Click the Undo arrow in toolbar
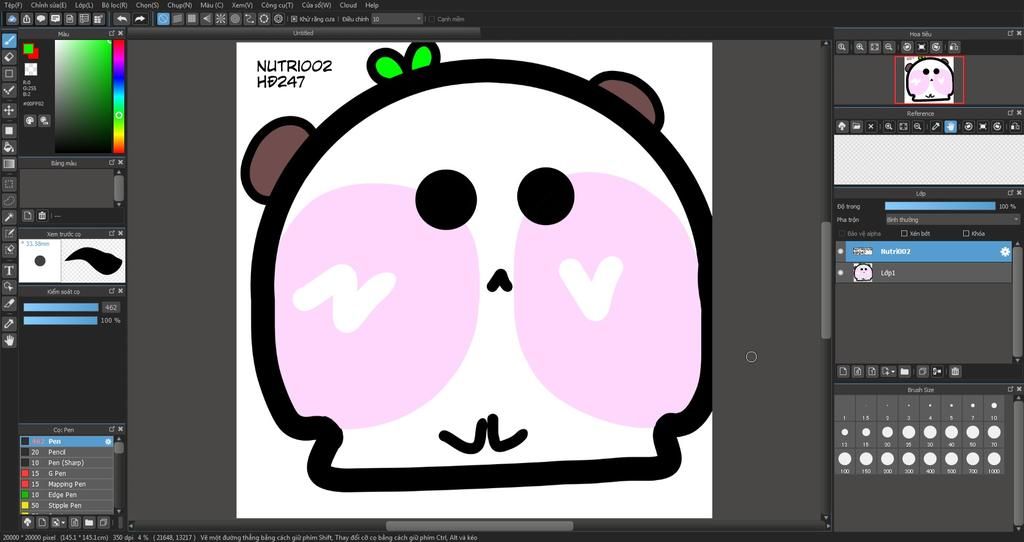Image resolution: width=1024 pixels, height=542 pixels. click(121, 19)
